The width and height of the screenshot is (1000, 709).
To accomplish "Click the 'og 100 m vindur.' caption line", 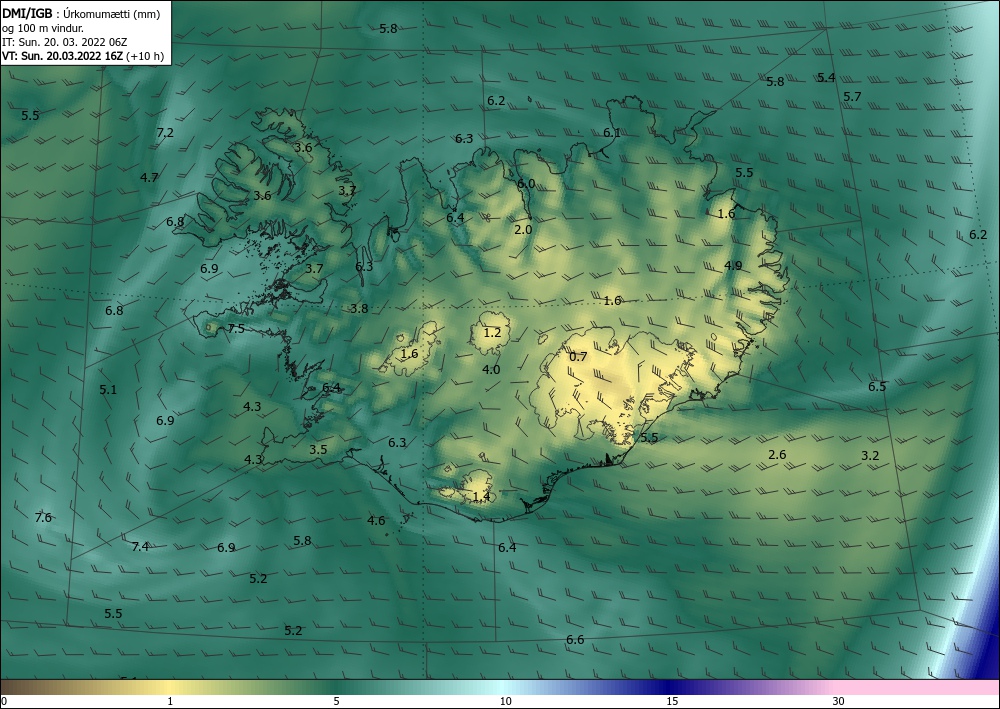I will 43,28.
